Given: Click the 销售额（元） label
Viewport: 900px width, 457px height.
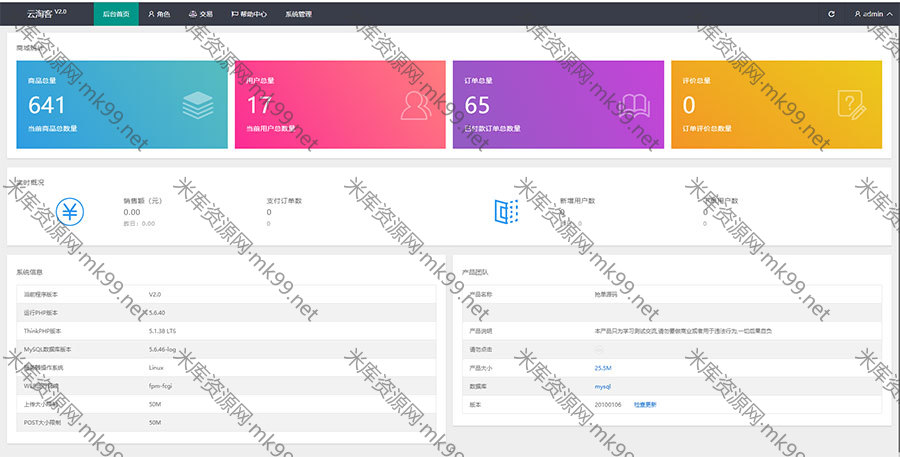Looking at the screenshot, I should pyautogui.click(x=142, y=201).
